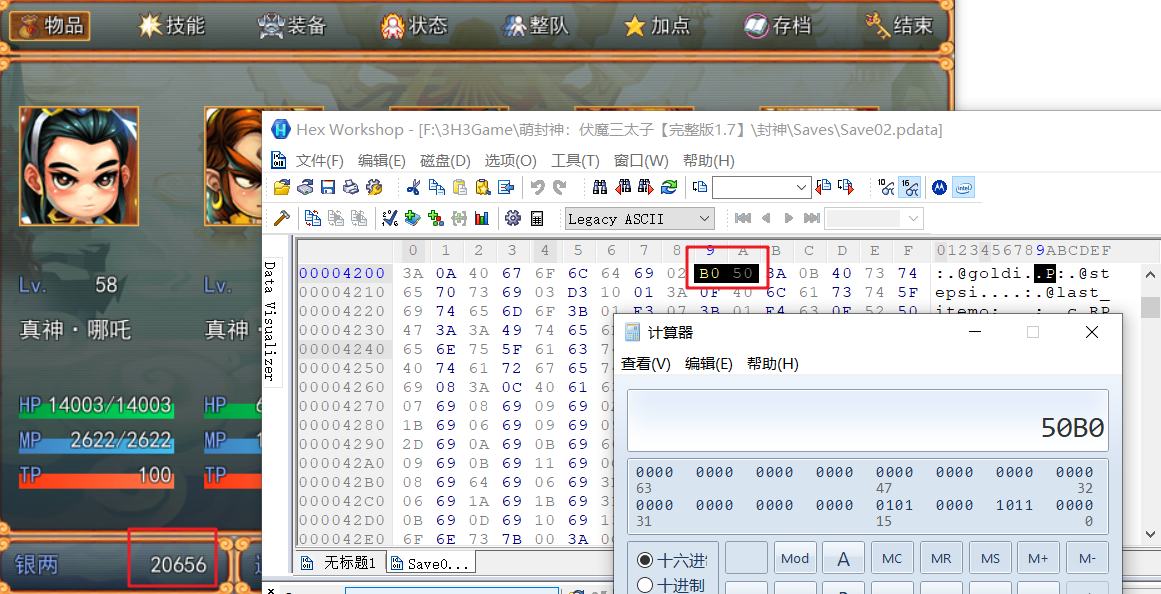Toggle the 0101 bit group in calculator
Screen dimensions: 1161x594
coord(894,505)
